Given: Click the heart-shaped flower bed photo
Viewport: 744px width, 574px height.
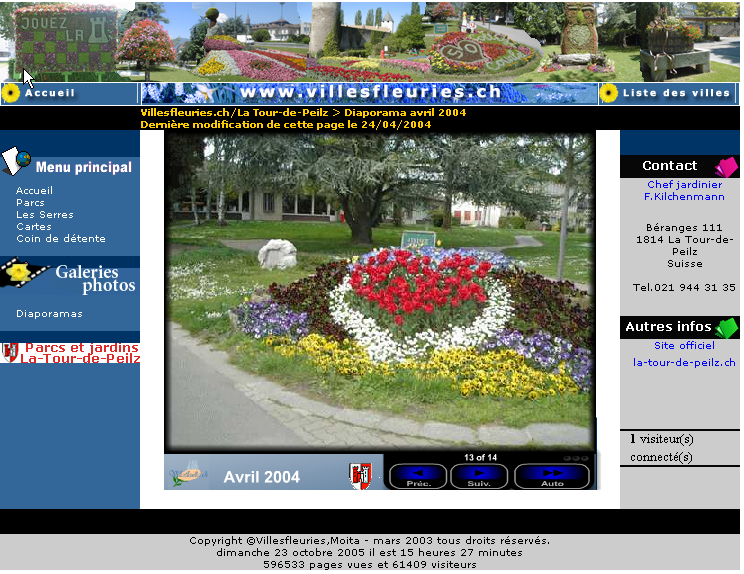Looking at the screenshot, I should tap(380, 291).
